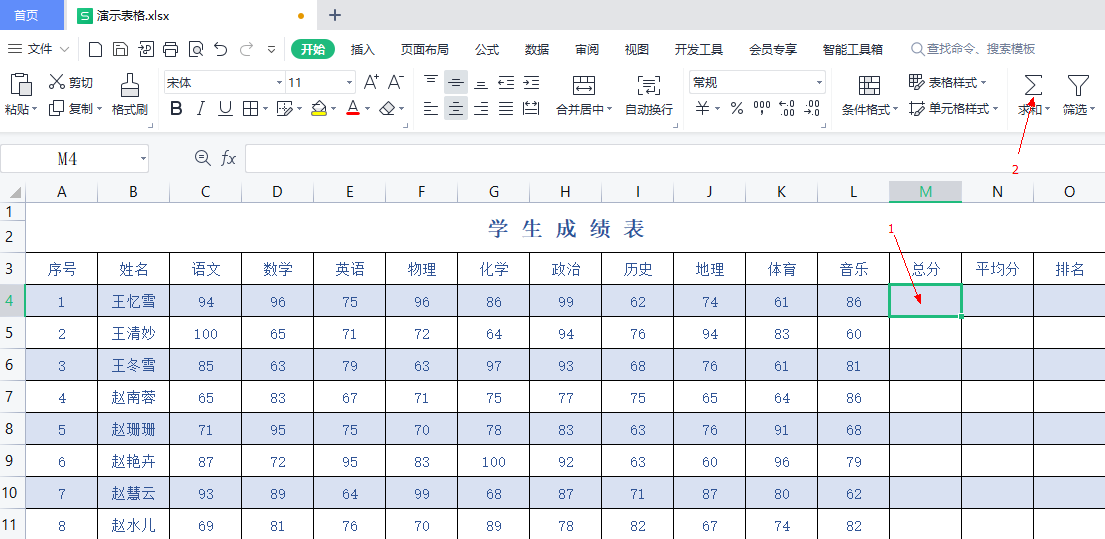The image size is (1105, 539).
Task: Apply the Format Painter (格式刷)
Action: coord(130,94)
